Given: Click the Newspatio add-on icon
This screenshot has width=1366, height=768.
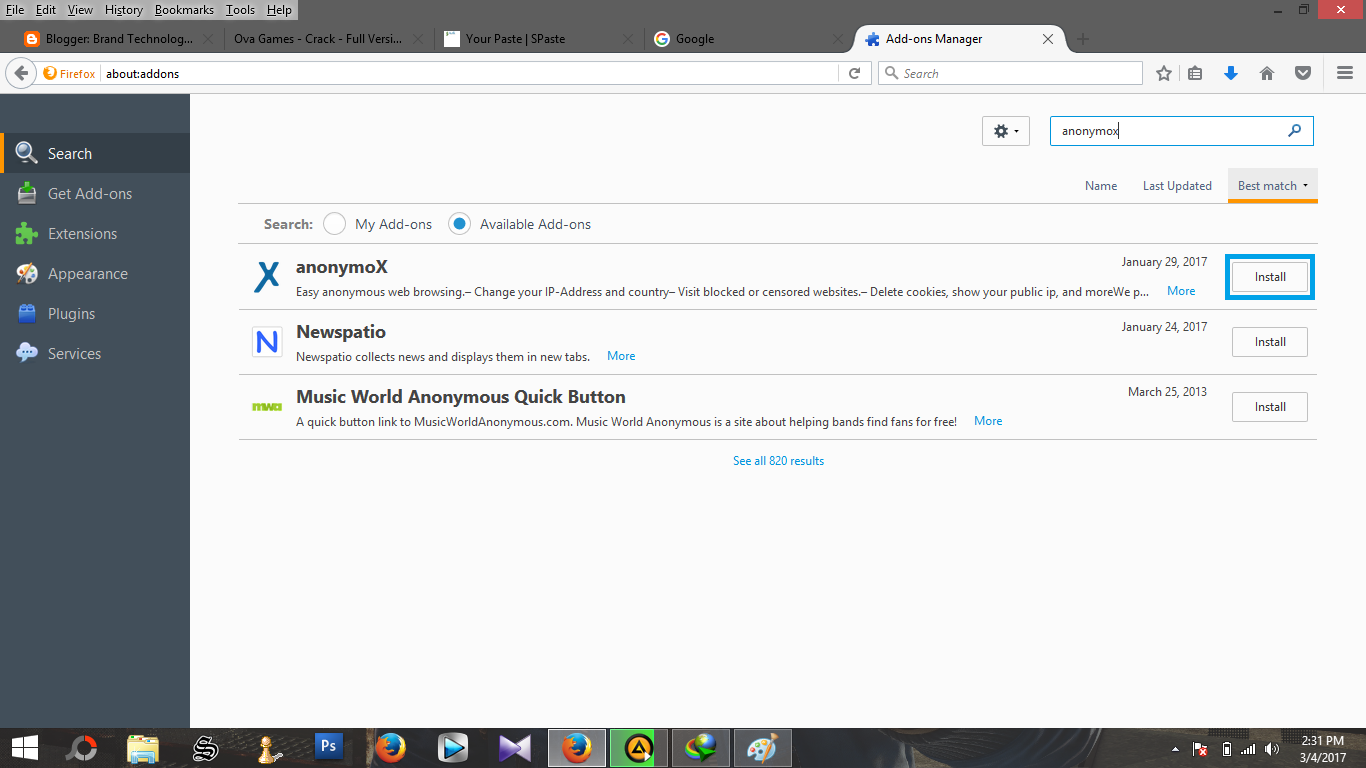Looking at the screenshot, I should click(x=267, y=342).
